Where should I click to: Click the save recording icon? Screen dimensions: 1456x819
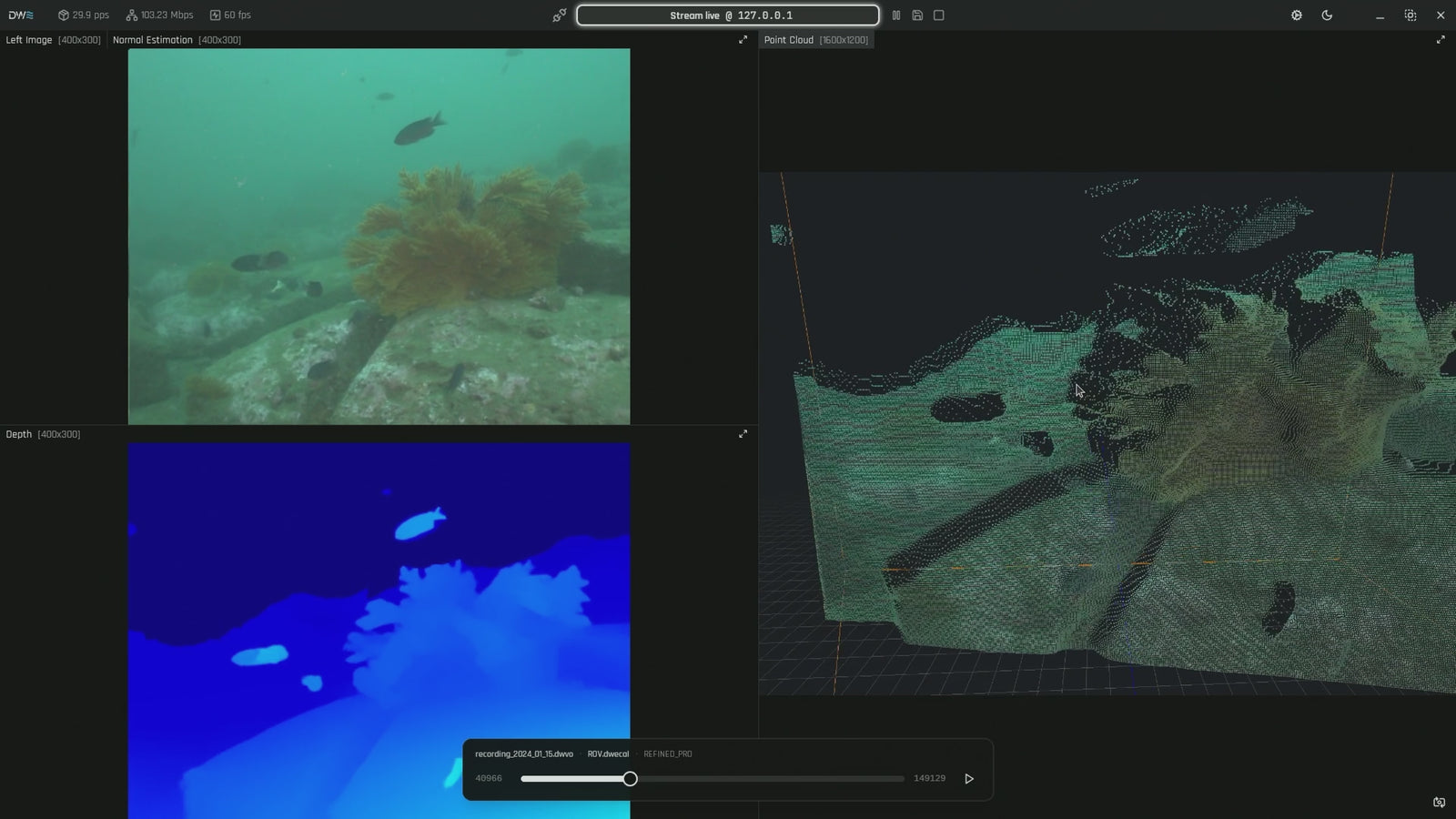tap(917, 15)
